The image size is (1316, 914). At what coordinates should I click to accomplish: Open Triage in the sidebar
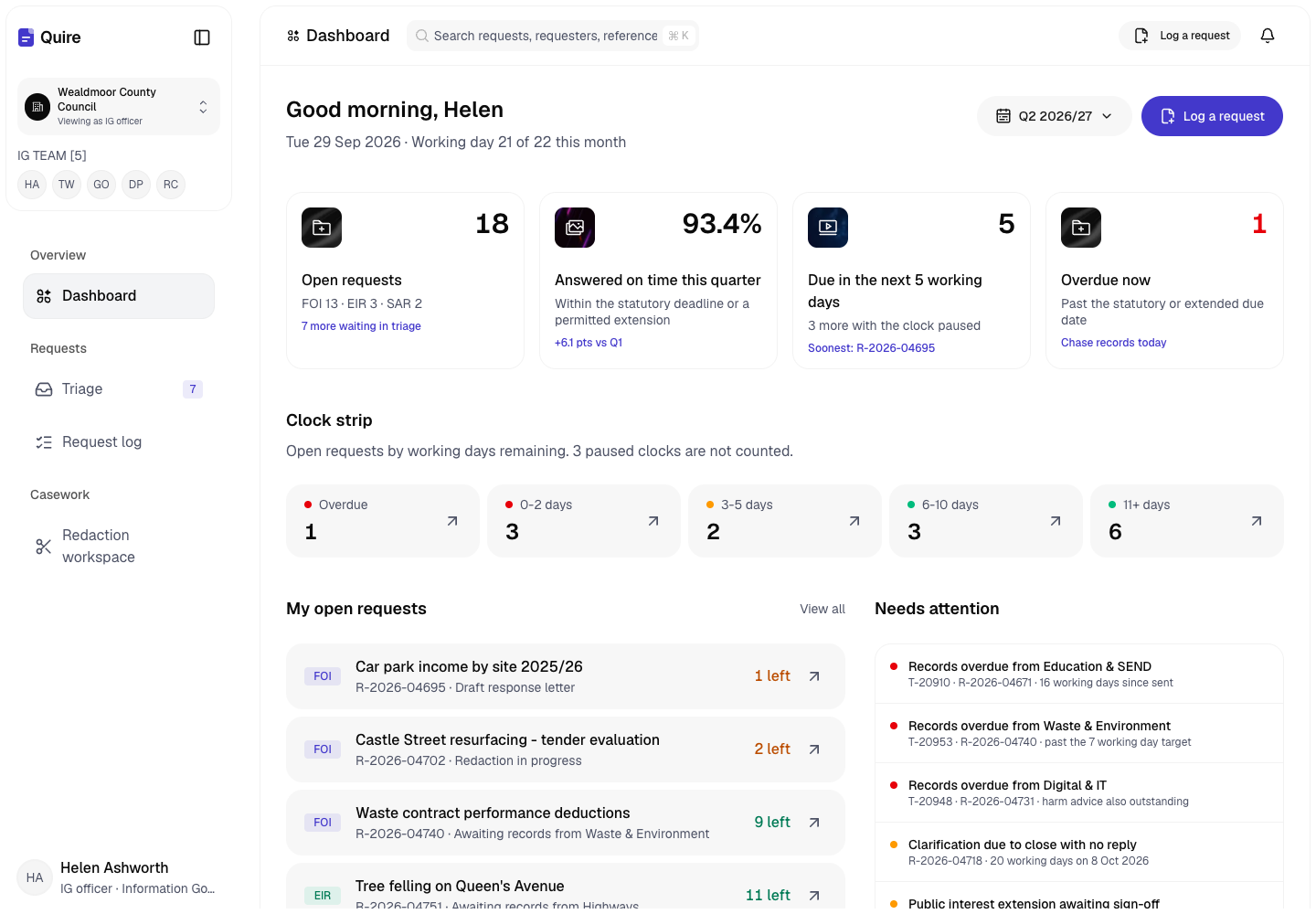coord(119,389)
